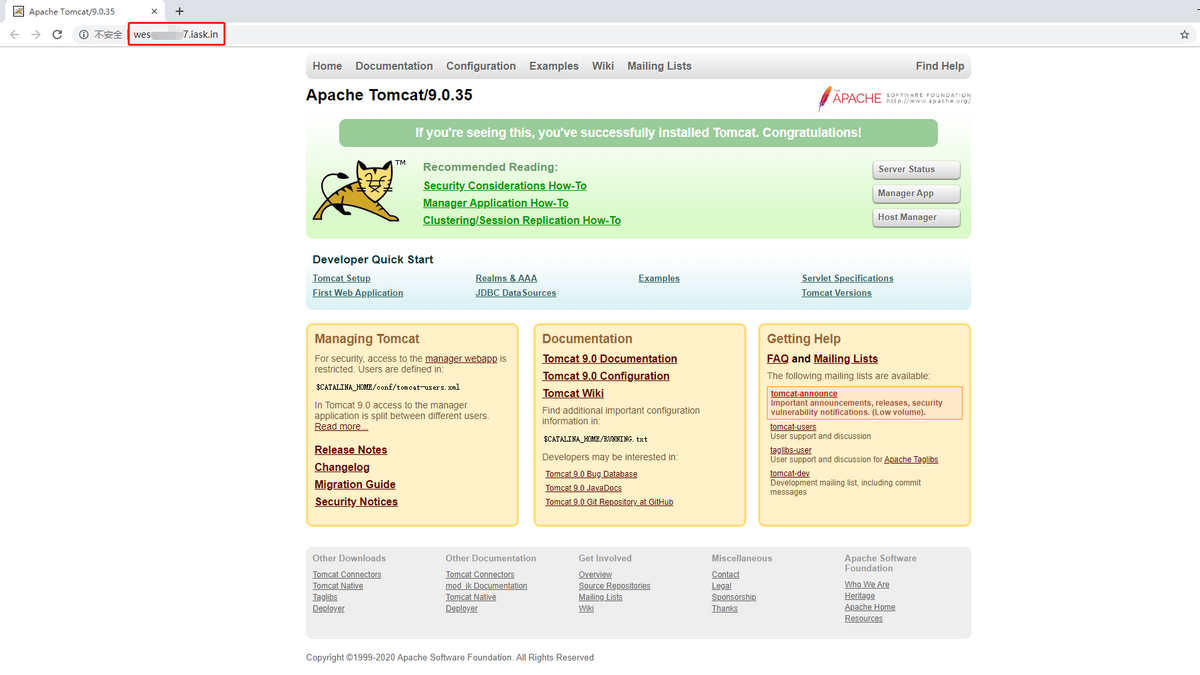Open the Servlet Specifications link

pyautogui.click(x=848, y=278)
